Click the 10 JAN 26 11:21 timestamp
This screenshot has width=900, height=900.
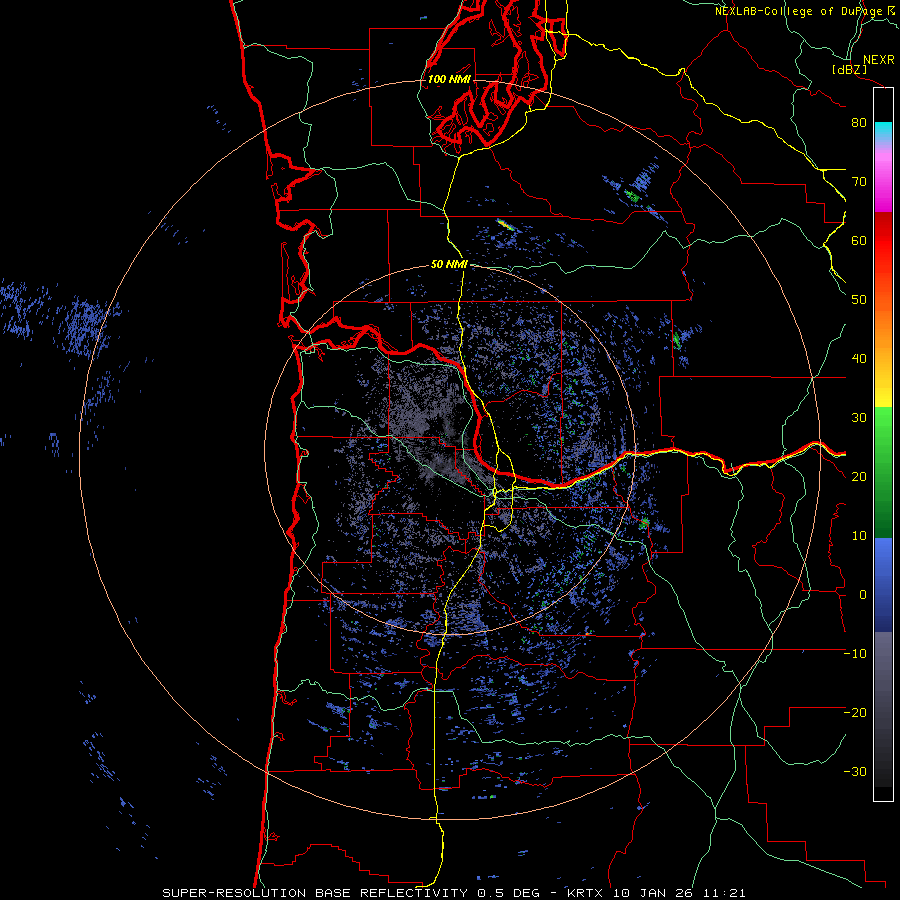(x=680, y=893)
